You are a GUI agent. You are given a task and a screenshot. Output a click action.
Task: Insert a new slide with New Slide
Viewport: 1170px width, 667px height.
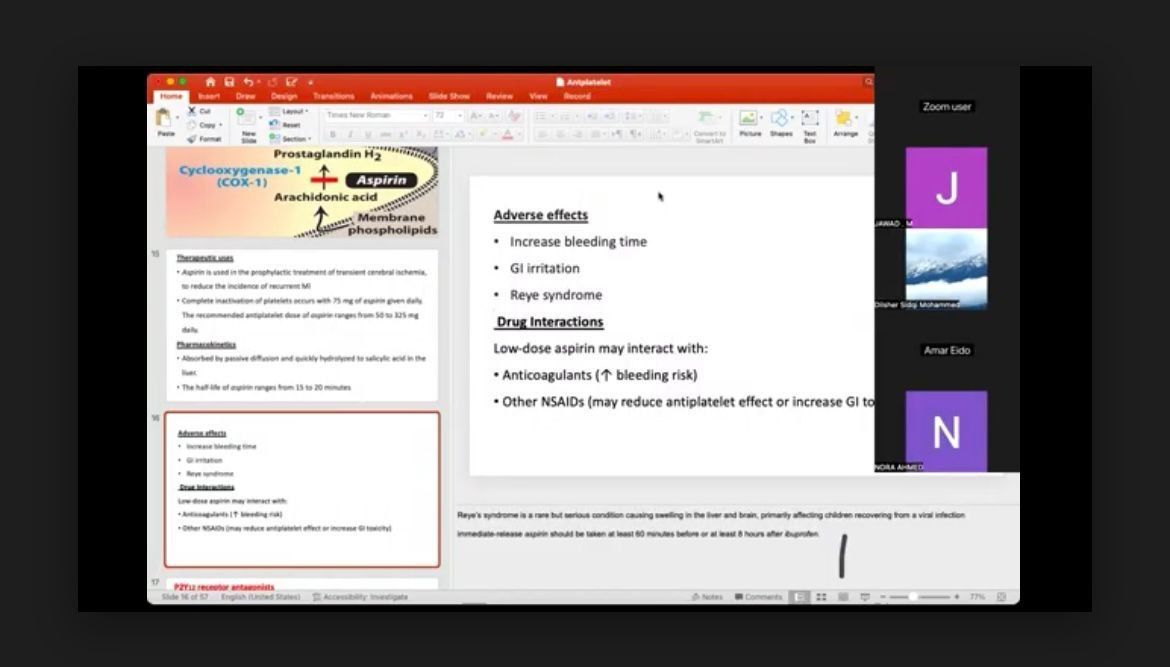[248, 124]
